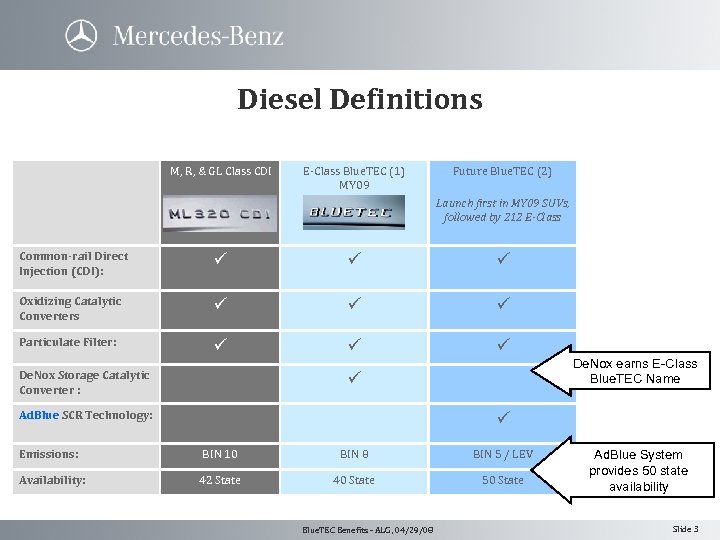
Task: Click the BLUETEC badge image
Action: 354,212
